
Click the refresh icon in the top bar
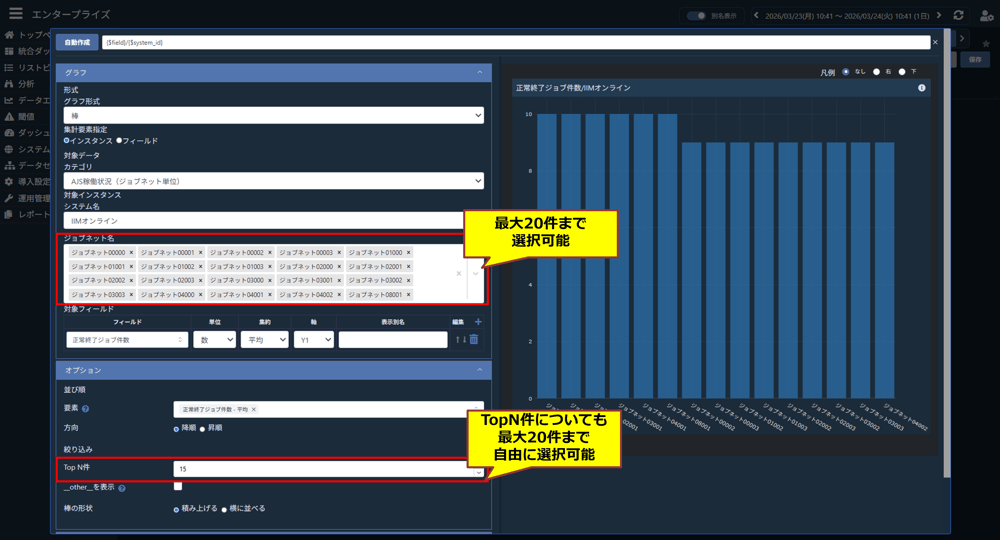(x=959, y=15)
